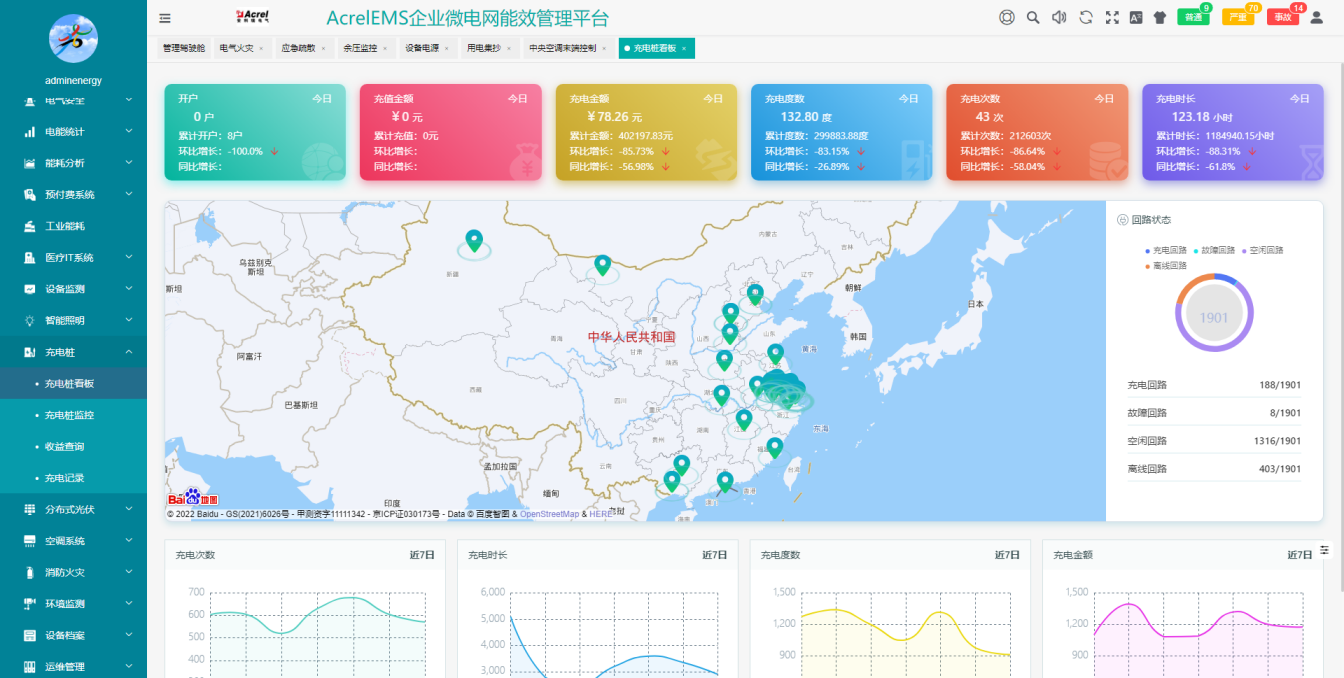Open the yellow 严重 alarm button
The image size is (1344, 678).
(1238, 17)
